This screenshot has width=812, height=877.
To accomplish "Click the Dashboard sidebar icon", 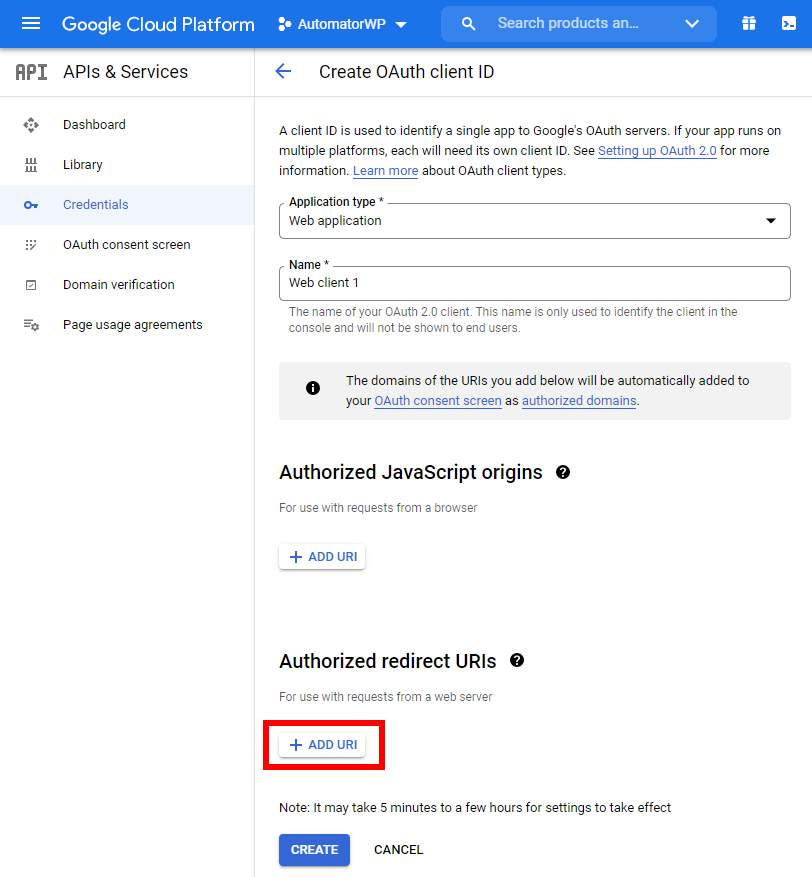I will (31, 125).
